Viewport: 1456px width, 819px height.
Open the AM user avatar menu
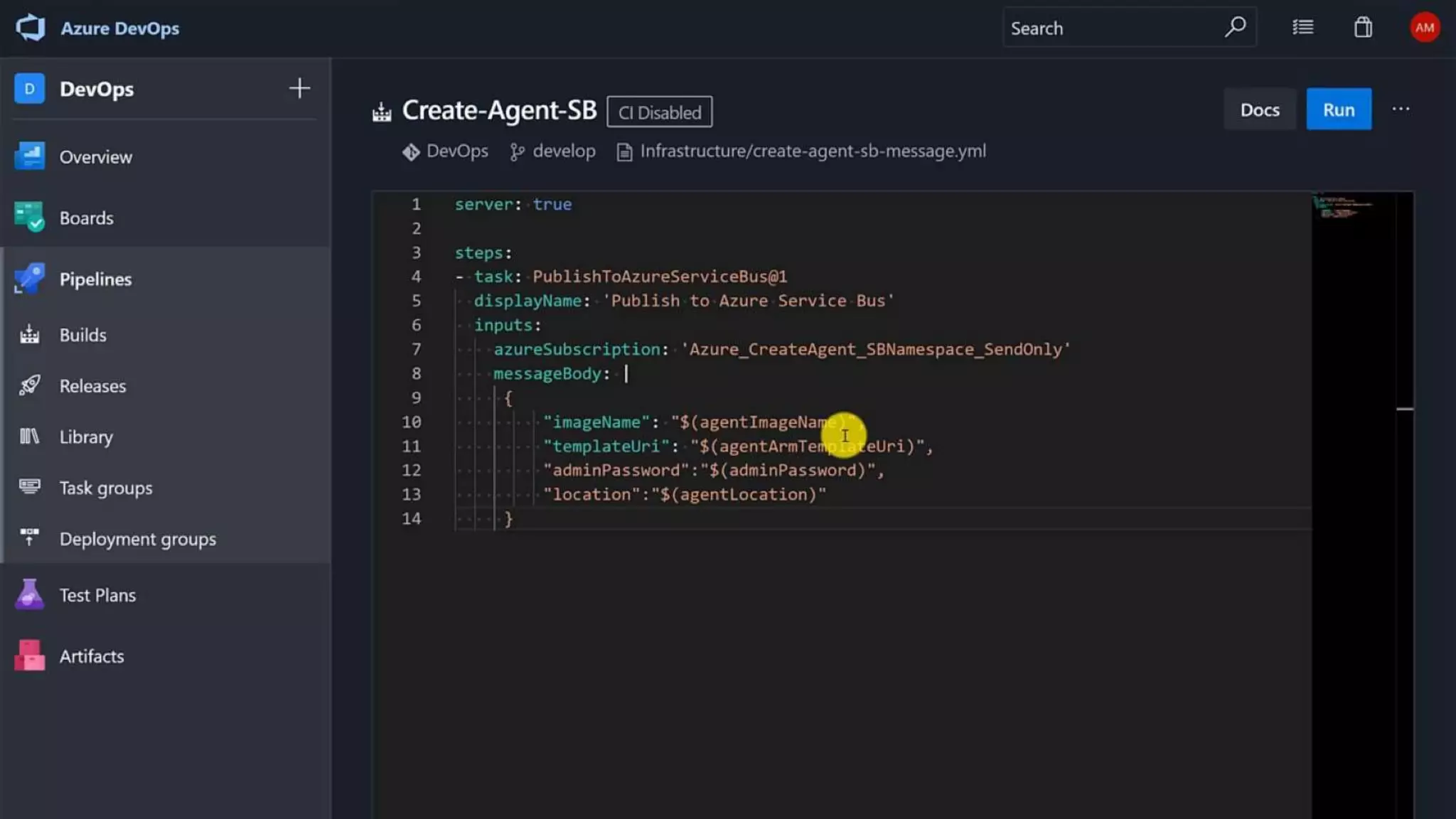click(x=1424, y=28)
